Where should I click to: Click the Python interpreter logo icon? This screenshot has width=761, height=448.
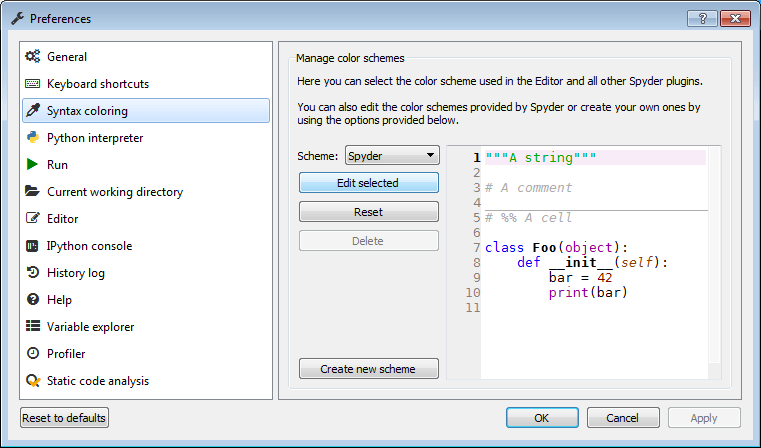point(33,138)
